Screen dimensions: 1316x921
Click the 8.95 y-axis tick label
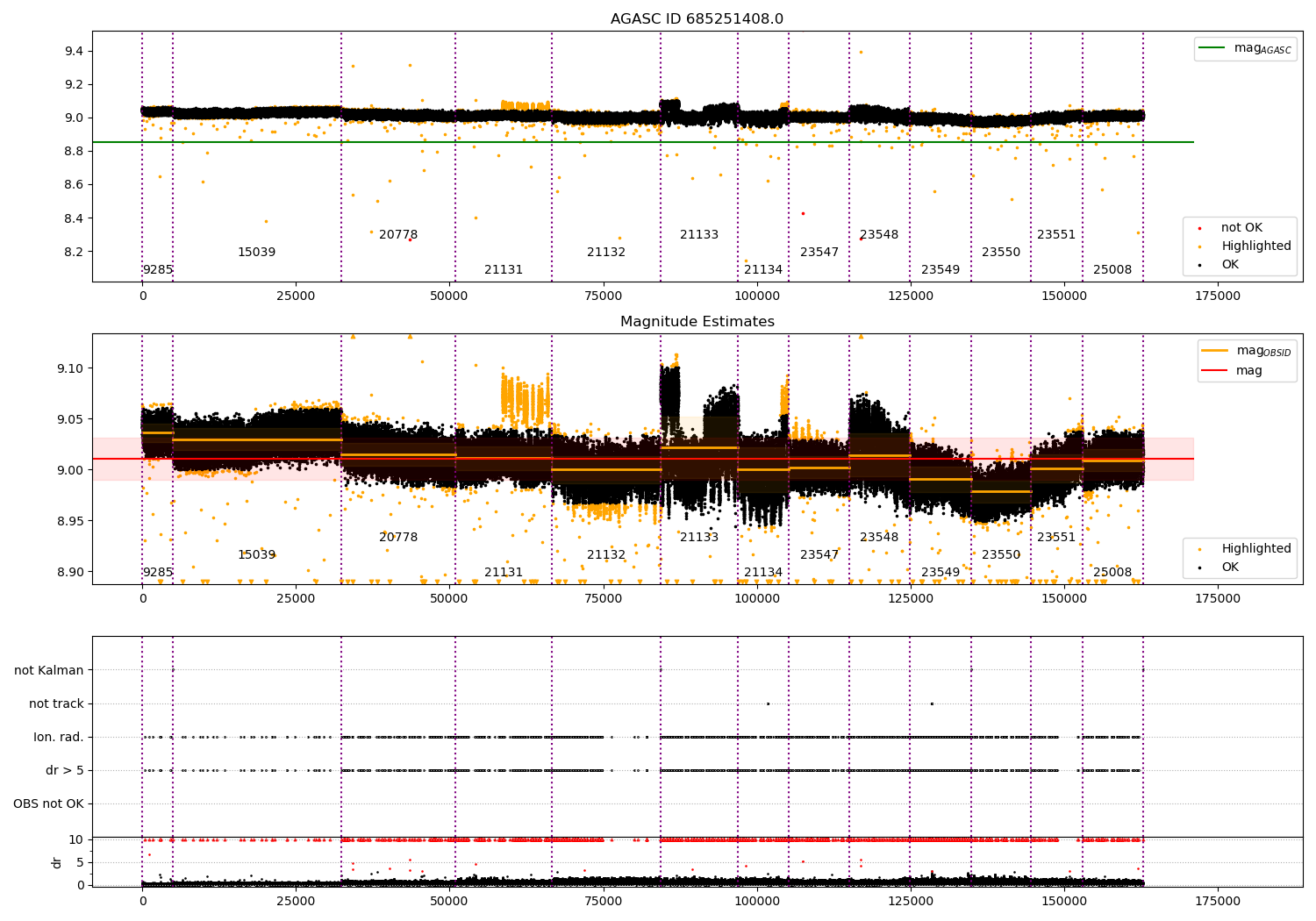pos(70,521)
